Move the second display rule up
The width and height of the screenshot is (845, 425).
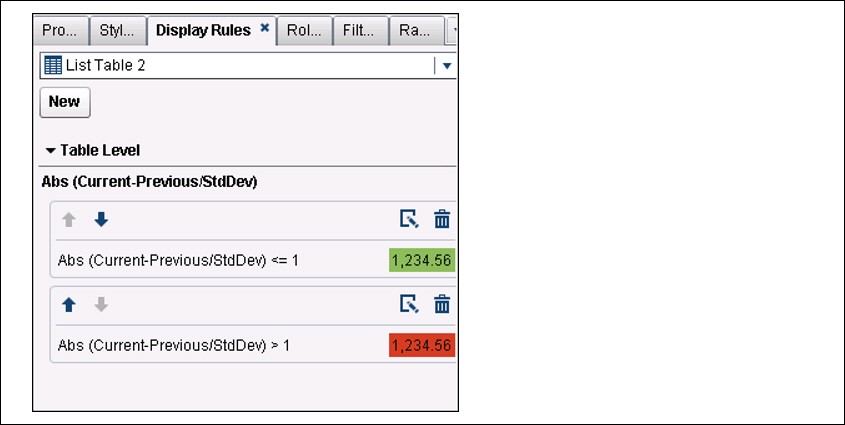tap(68, 304)
